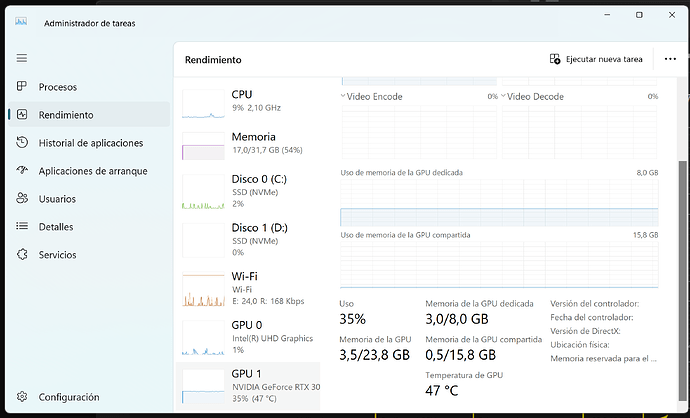Click the Rendimiento page heading

click(x=213, y=60)
